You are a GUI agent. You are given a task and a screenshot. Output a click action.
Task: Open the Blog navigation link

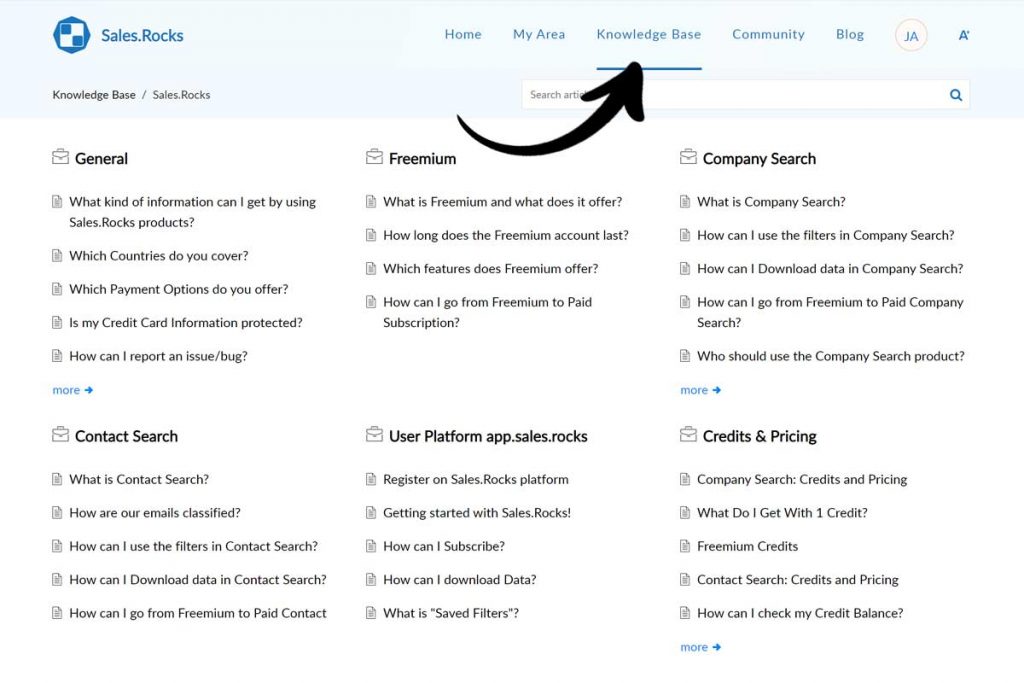click(x=850, y=34)
